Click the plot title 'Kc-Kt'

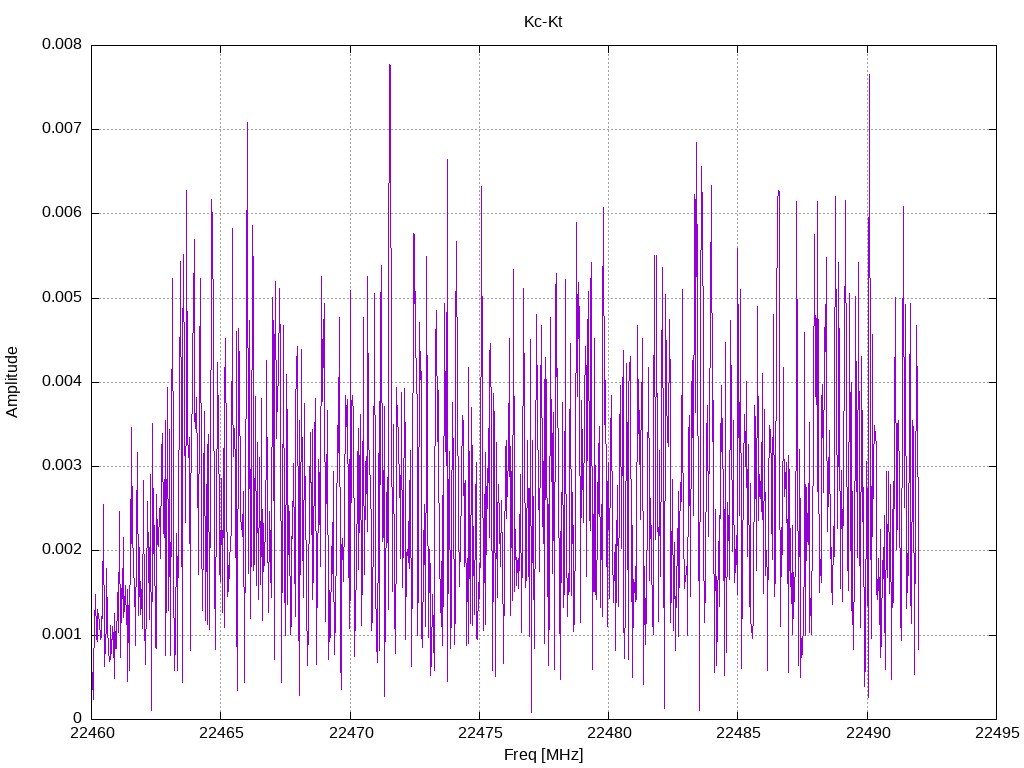543,22
